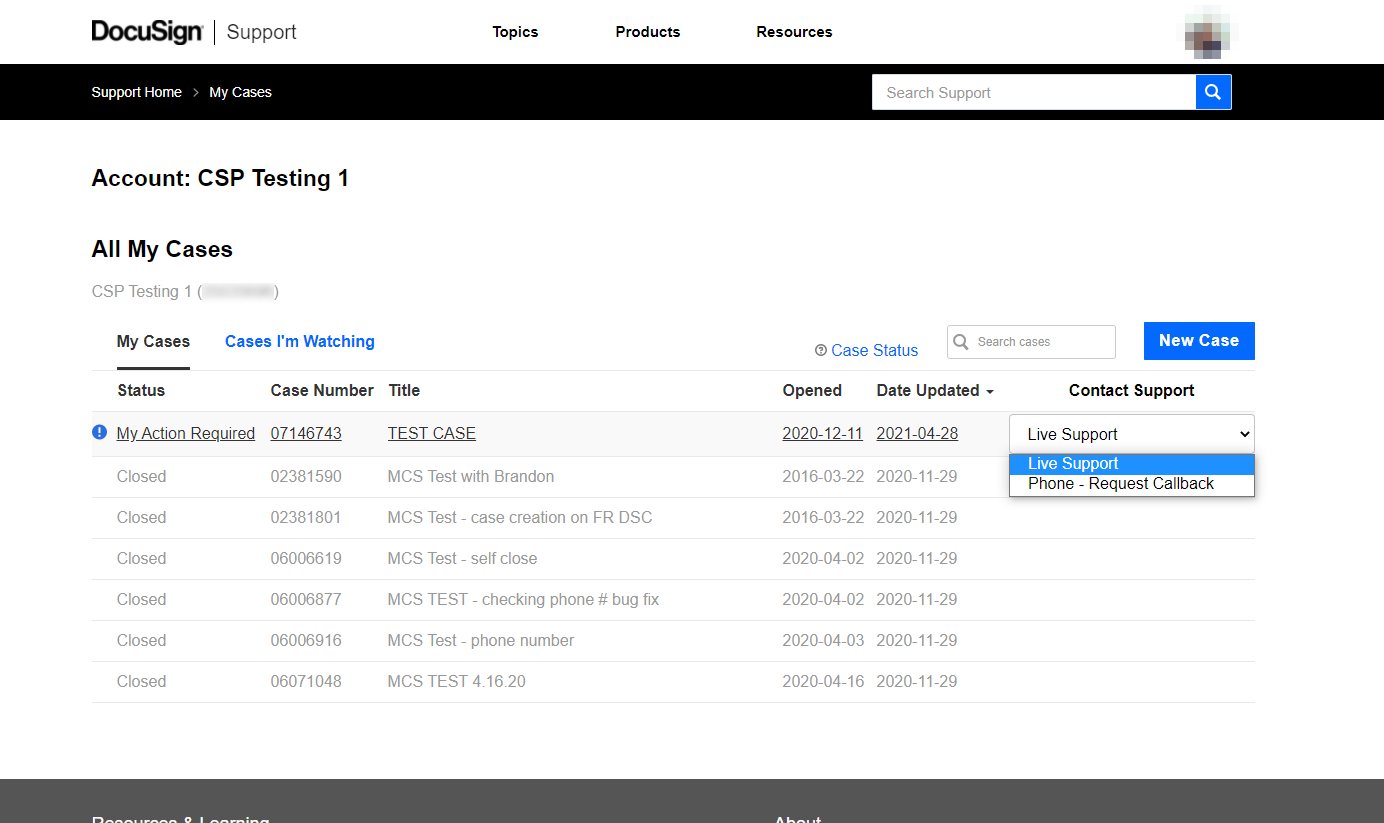This screenshot has height=823, width=1384.
Task: Click the New Case button
Action: [x=1198, y=341]
